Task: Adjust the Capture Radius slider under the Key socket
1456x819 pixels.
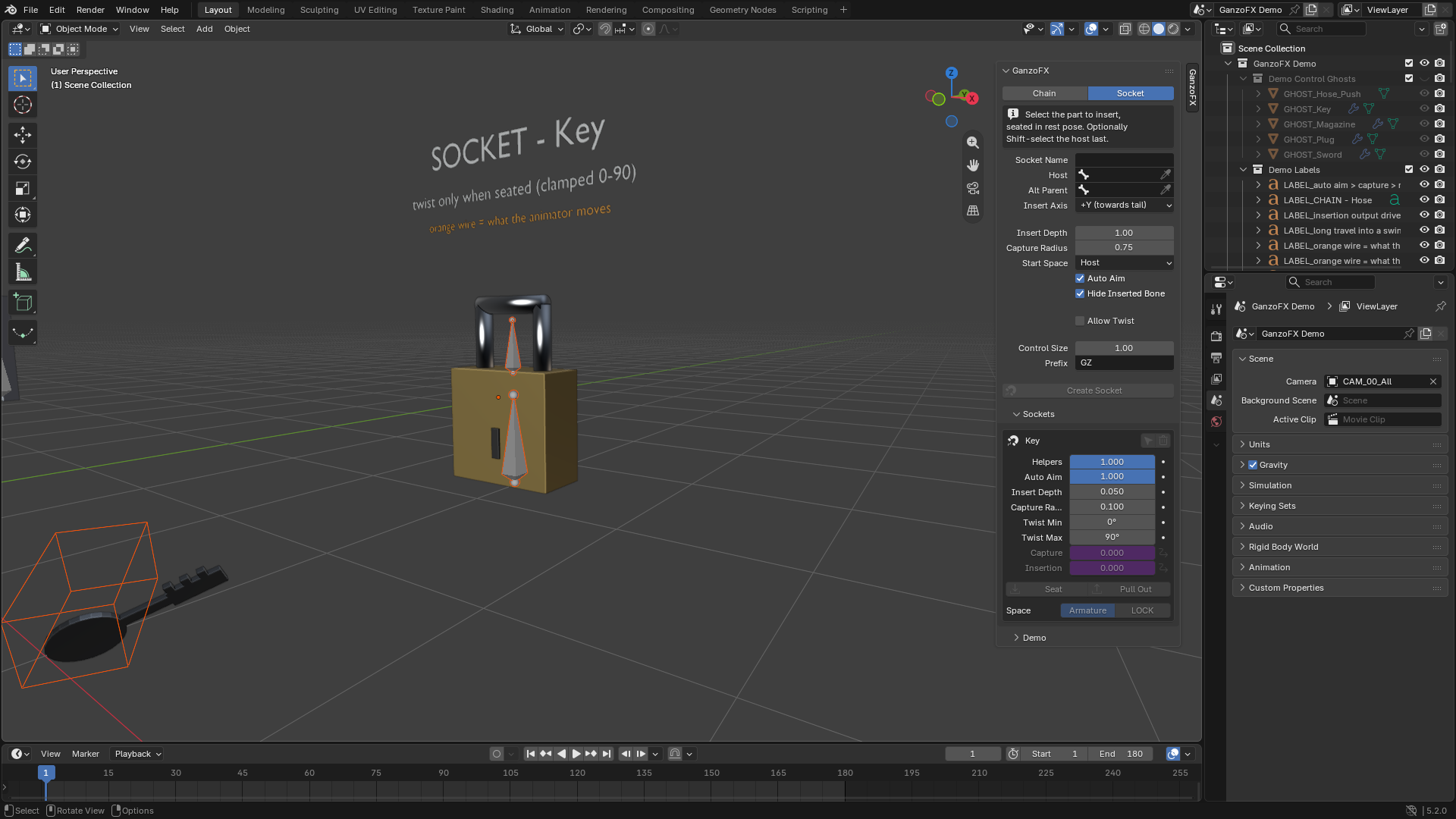Action: click(1112, 507)
